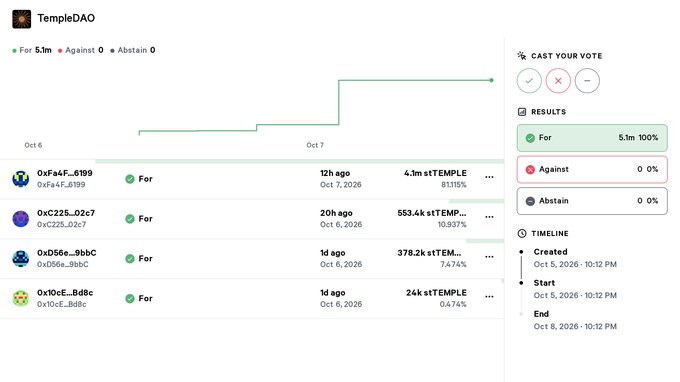Vote Against with the red X button

coord(558,81)
